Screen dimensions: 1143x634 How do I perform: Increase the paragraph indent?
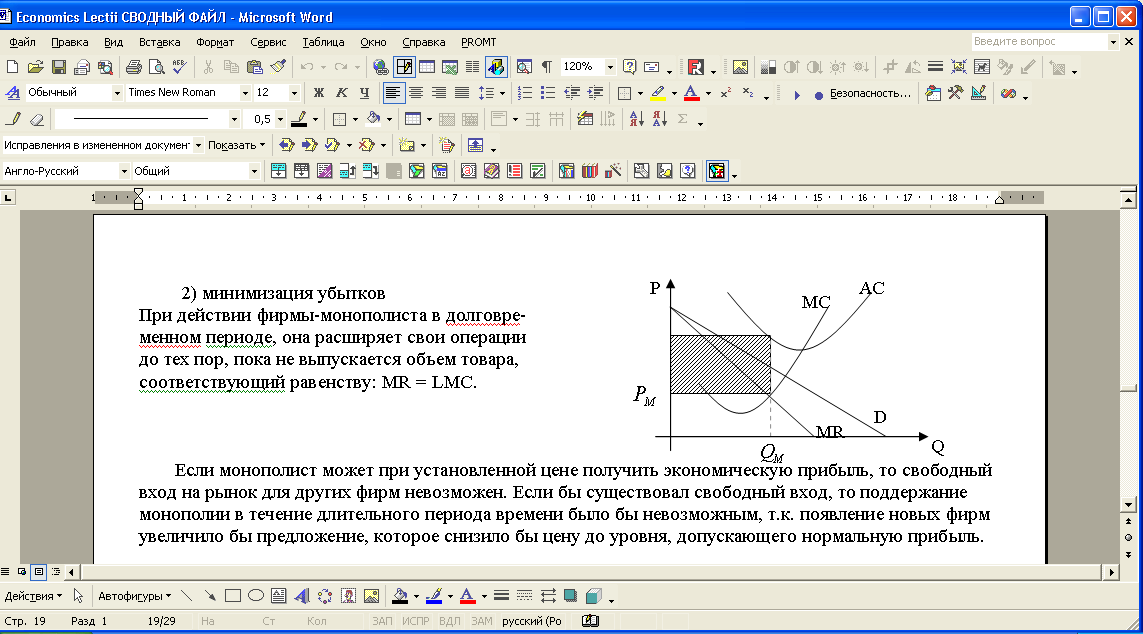(x=596, y=93)
